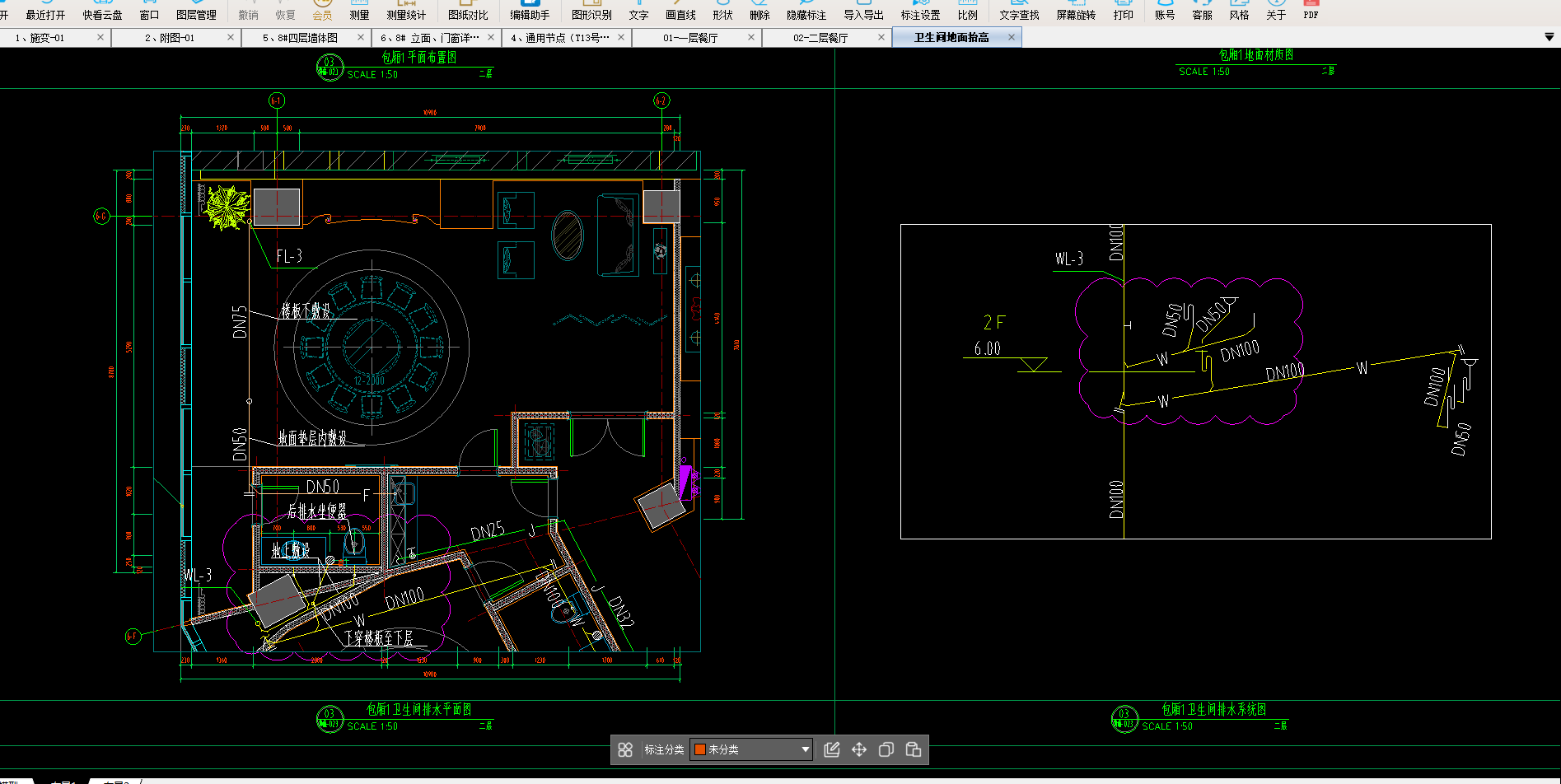The height and width of the screenshot is (784, 1561).
Task: Click the paste annotation icon
Action: pos(914,749)
